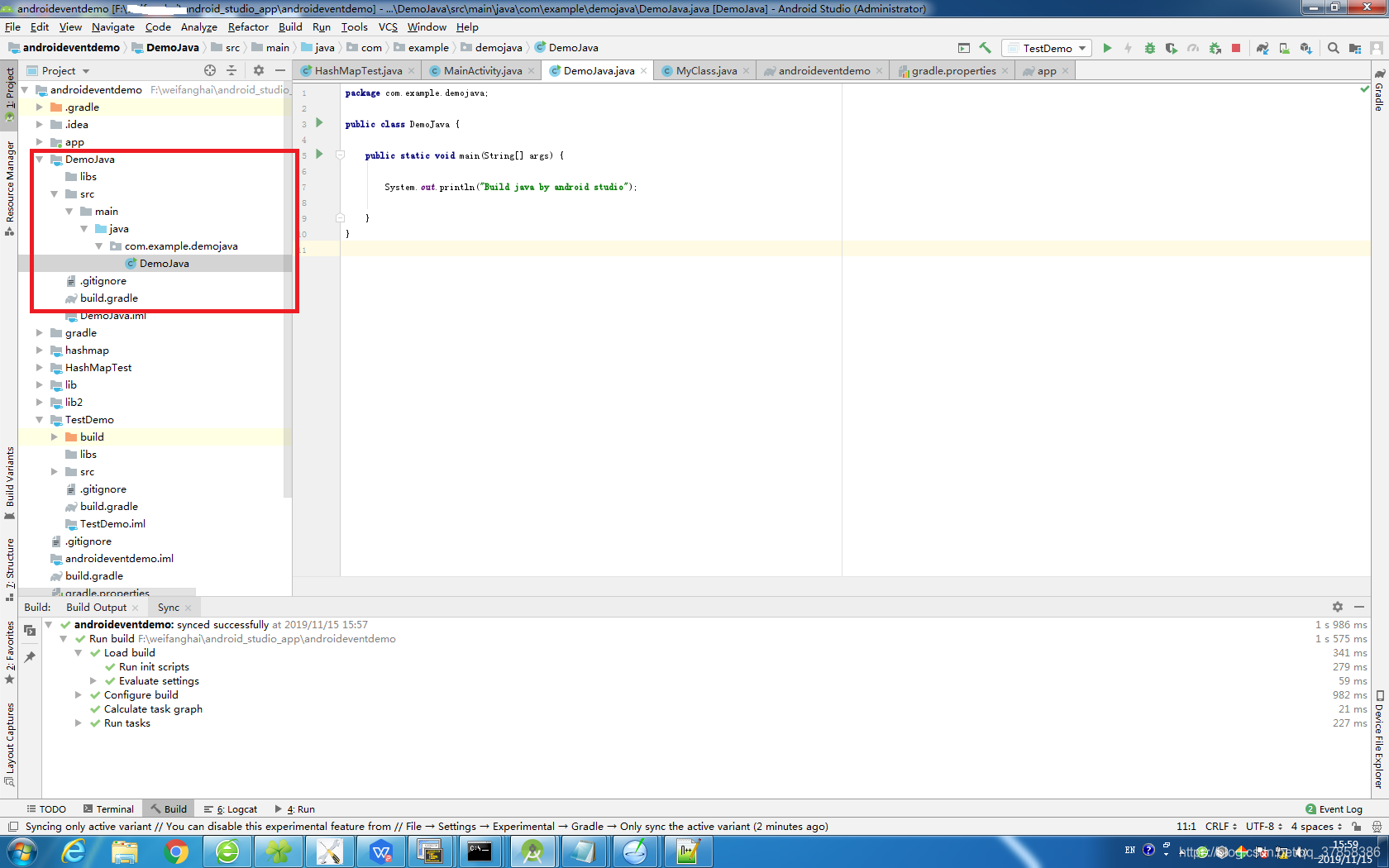Screen dimensions: 1389x868
Task: Click Apply Changes lightning icon
Action: (1128, 48)
